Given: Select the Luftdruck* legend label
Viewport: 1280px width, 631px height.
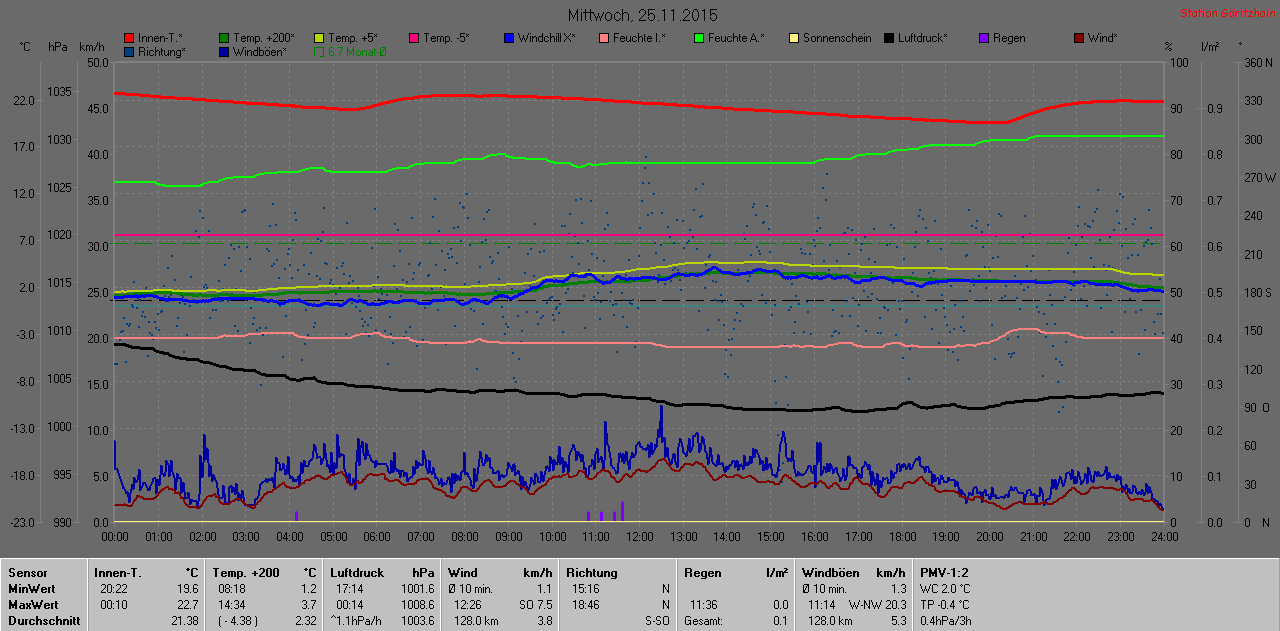Looking at the screenshot, I should pyautogui.click(x=922, y=38).
